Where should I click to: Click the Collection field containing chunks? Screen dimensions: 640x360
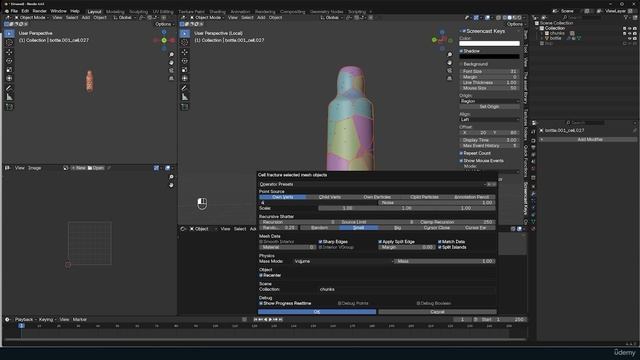pyautogui.click(x=407, y=290)
